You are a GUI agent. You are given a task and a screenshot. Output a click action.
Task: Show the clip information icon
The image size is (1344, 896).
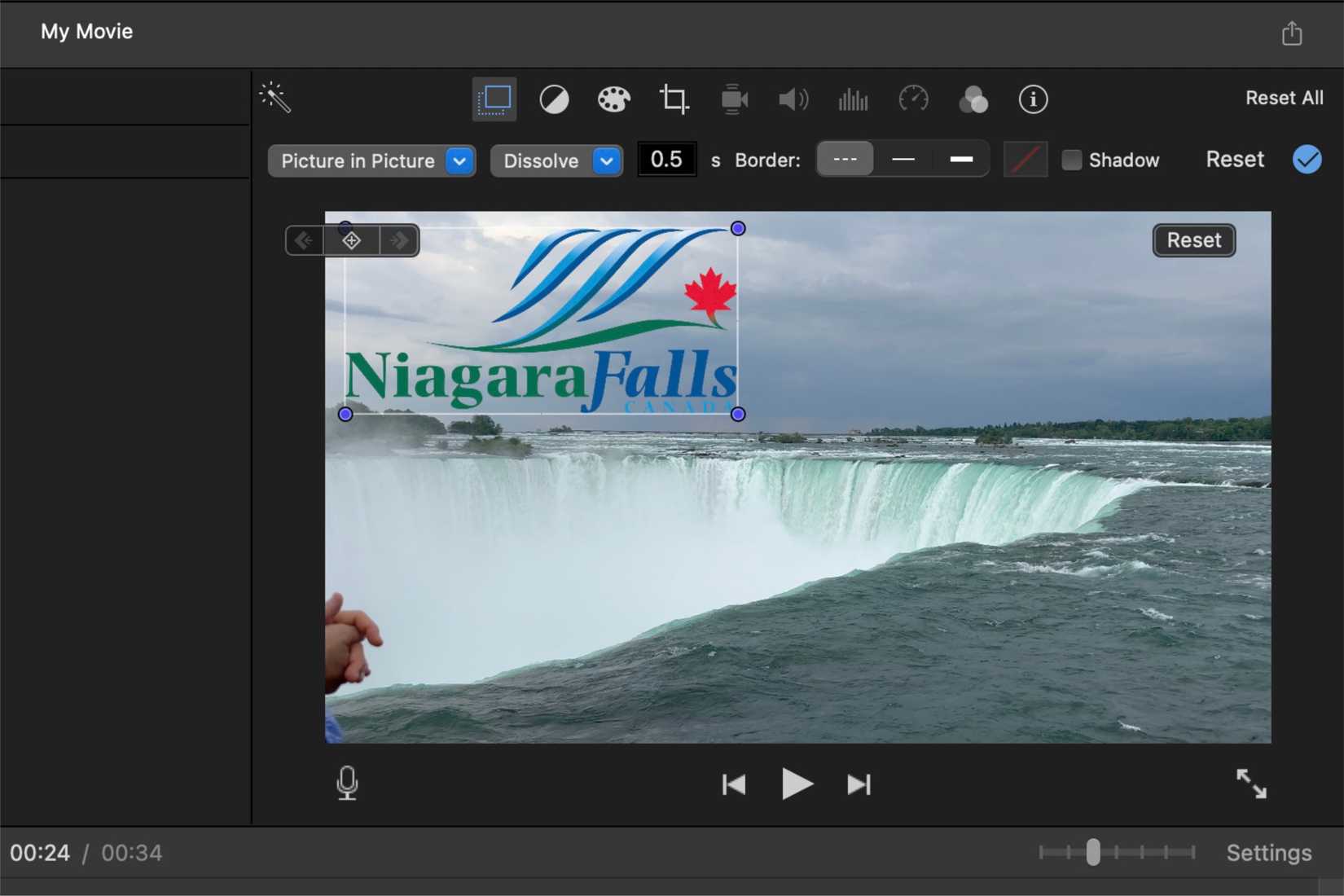(x=1033, y=99)
